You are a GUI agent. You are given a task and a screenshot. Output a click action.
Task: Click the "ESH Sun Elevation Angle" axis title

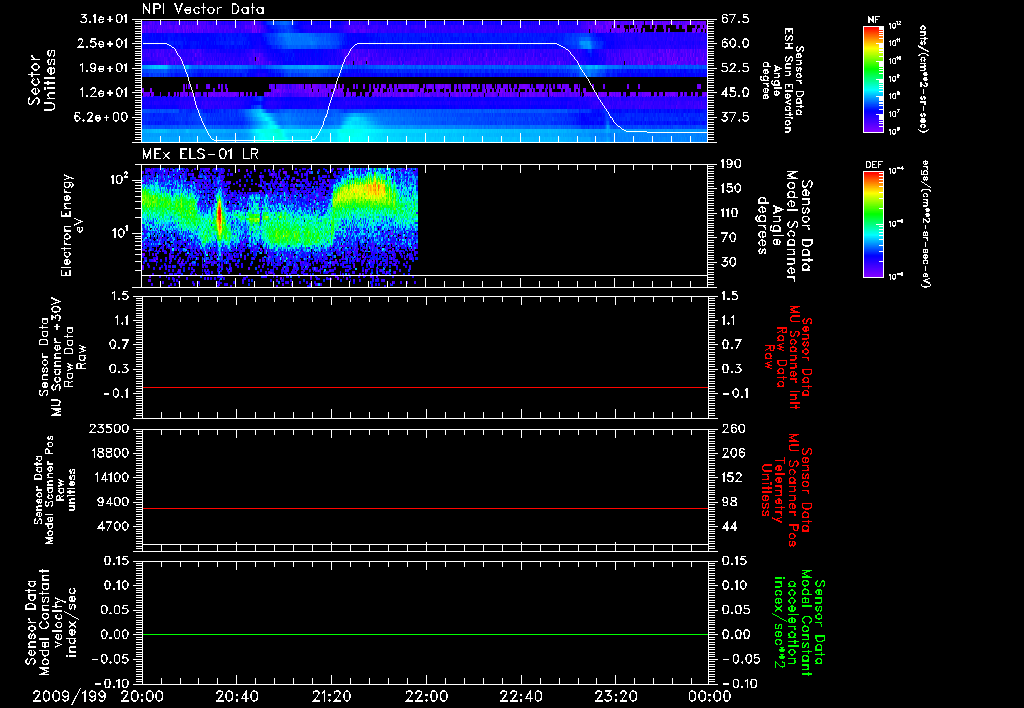coord(777,80)
